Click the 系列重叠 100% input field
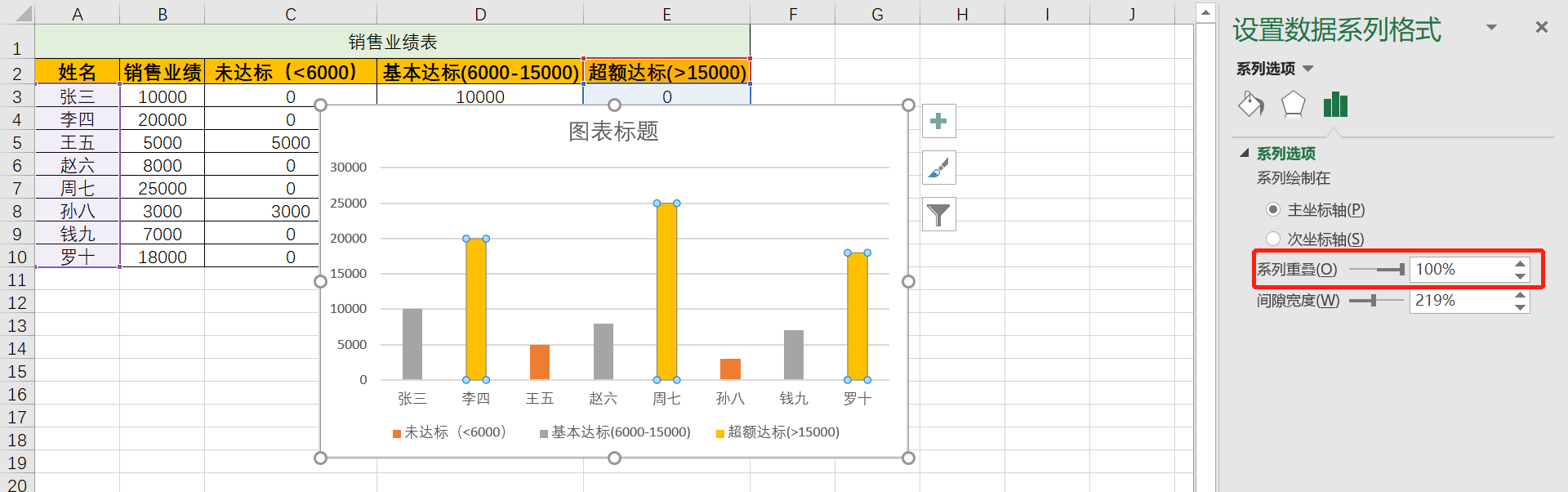 (1460, 269)
